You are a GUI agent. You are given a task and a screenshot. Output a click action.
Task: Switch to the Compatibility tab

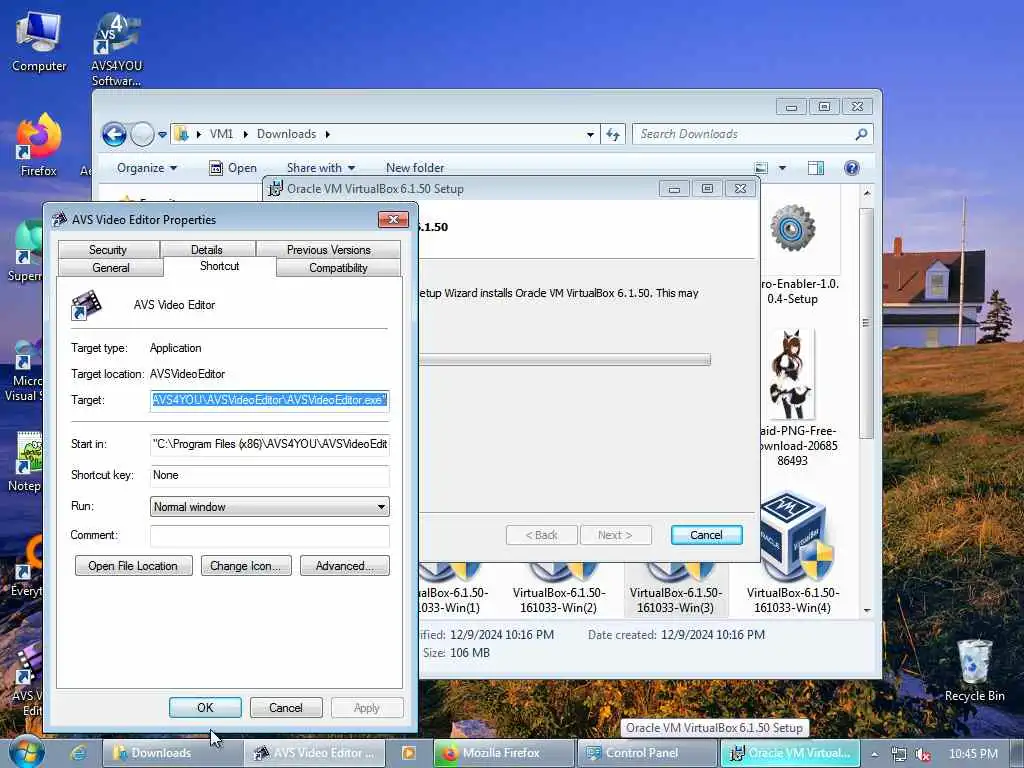338,268
